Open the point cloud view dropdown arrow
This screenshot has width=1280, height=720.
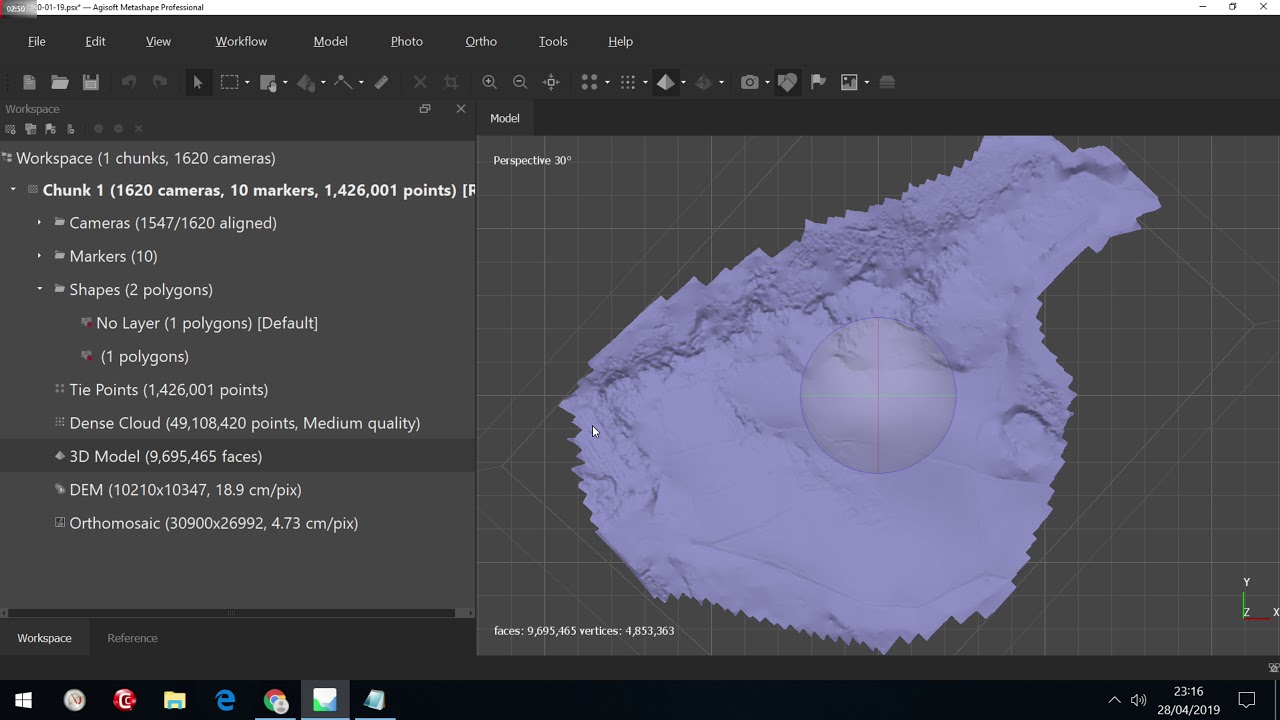pos(607,82)
